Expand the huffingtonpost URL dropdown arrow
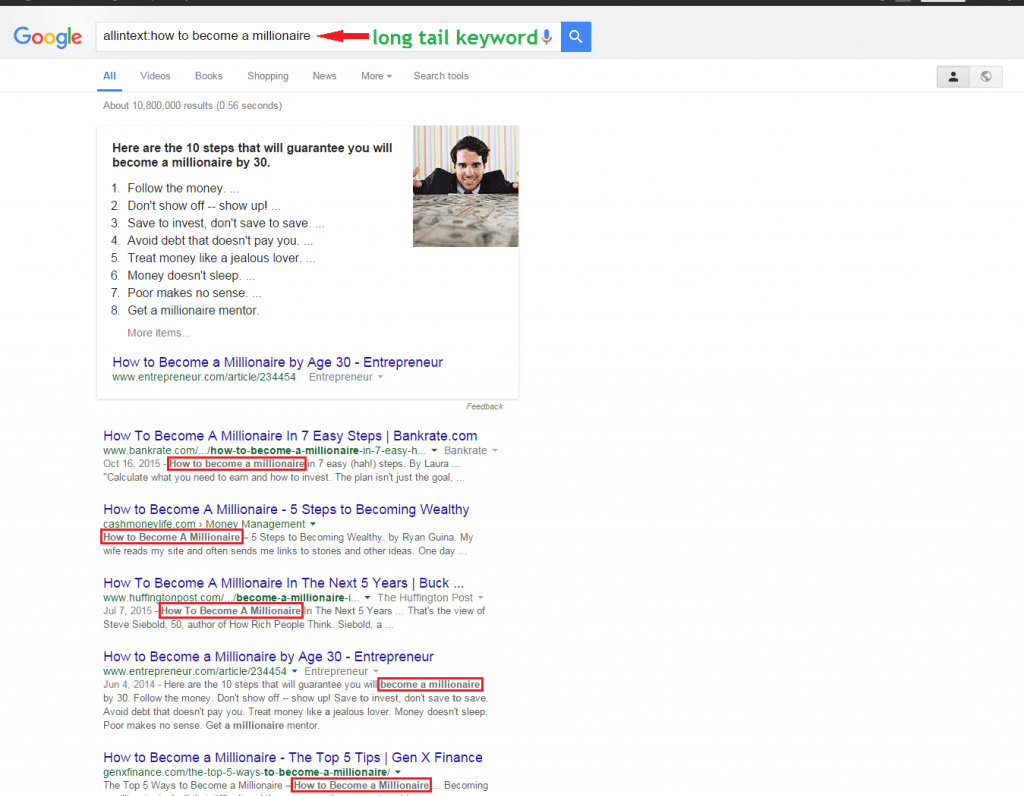 coord(368,598)
